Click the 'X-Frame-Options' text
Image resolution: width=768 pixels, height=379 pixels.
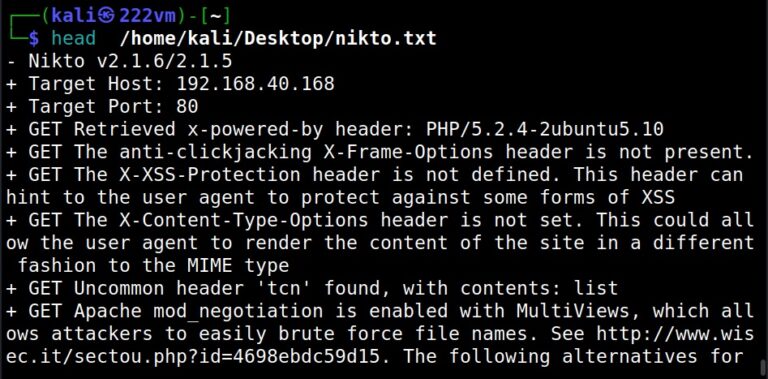click(408, 152)
